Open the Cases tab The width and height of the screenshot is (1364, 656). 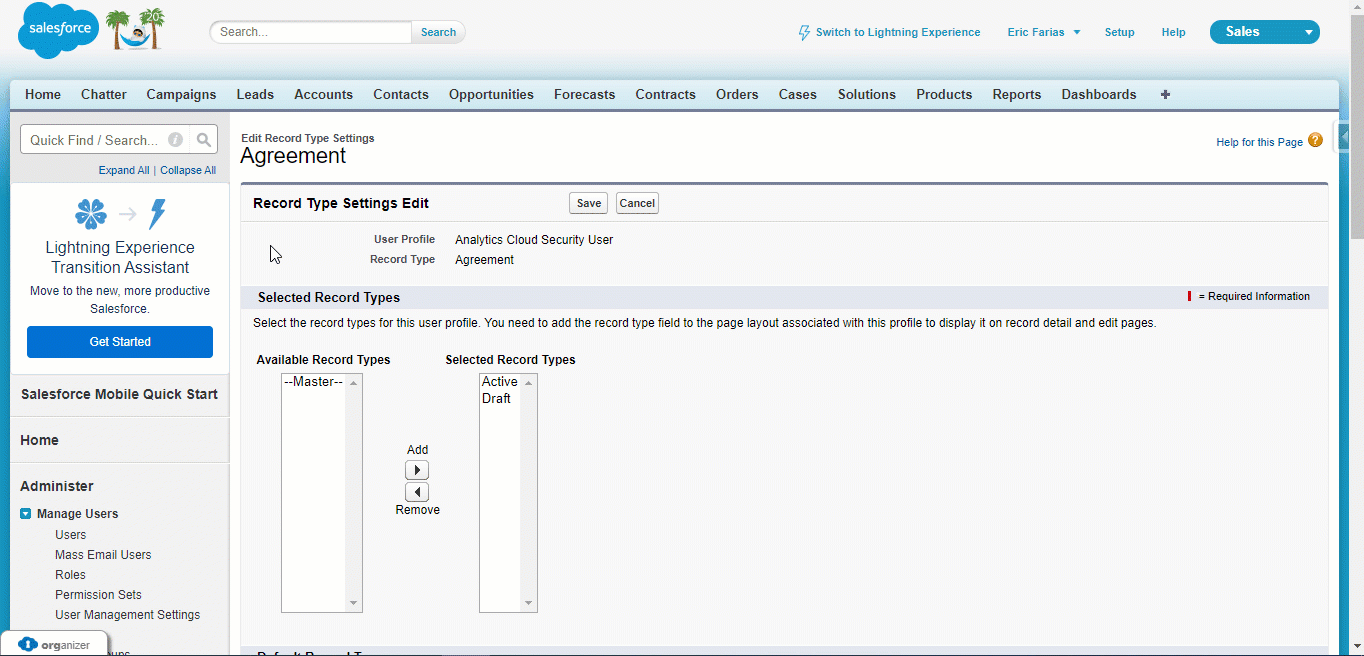(798, 94)
